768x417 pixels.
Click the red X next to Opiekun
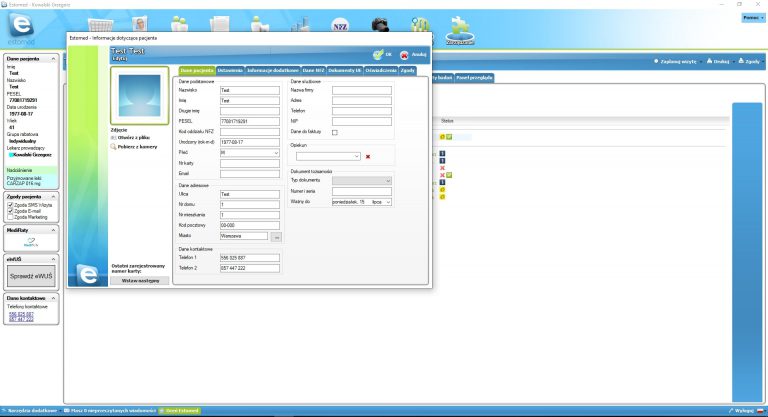[x=368, y=156]
